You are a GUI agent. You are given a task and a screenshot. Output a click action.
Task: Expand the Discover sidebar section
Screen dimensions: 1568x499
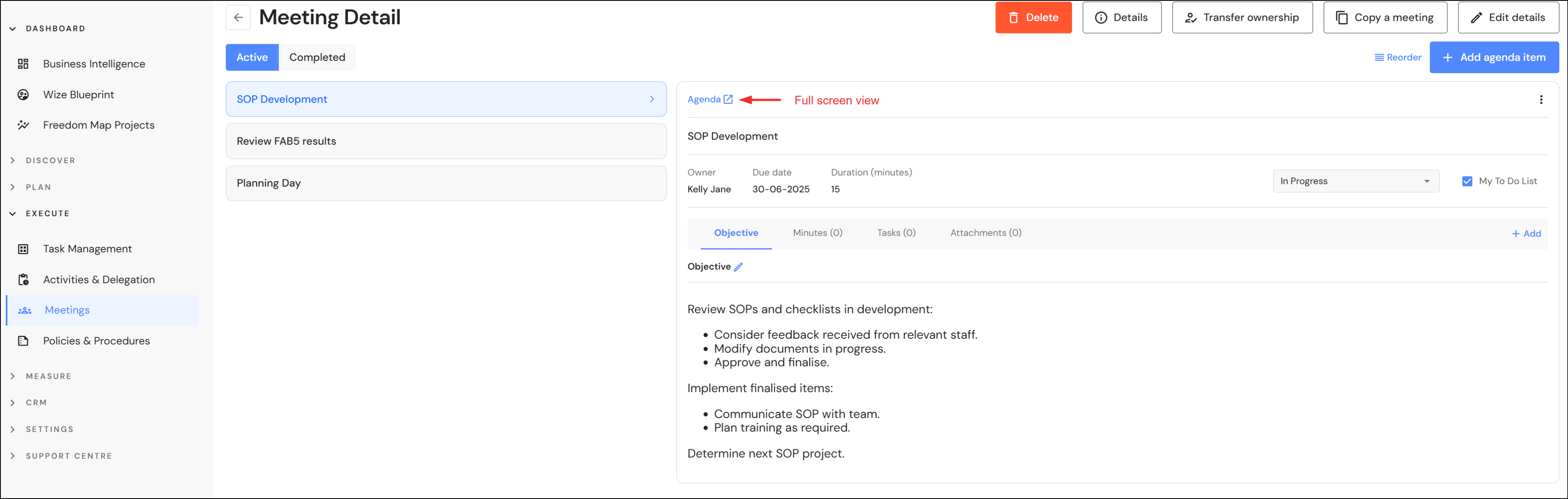pyautogui.click(x=50, y=161)
